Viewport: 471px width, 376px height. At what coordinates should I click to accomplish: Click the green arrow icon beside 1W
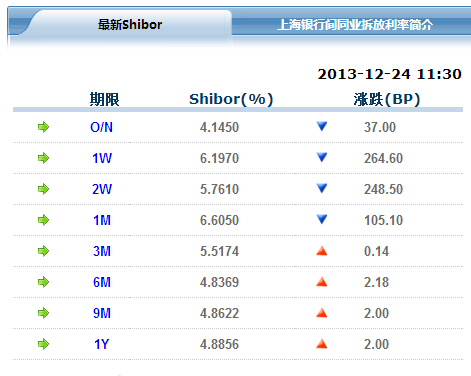43,158
